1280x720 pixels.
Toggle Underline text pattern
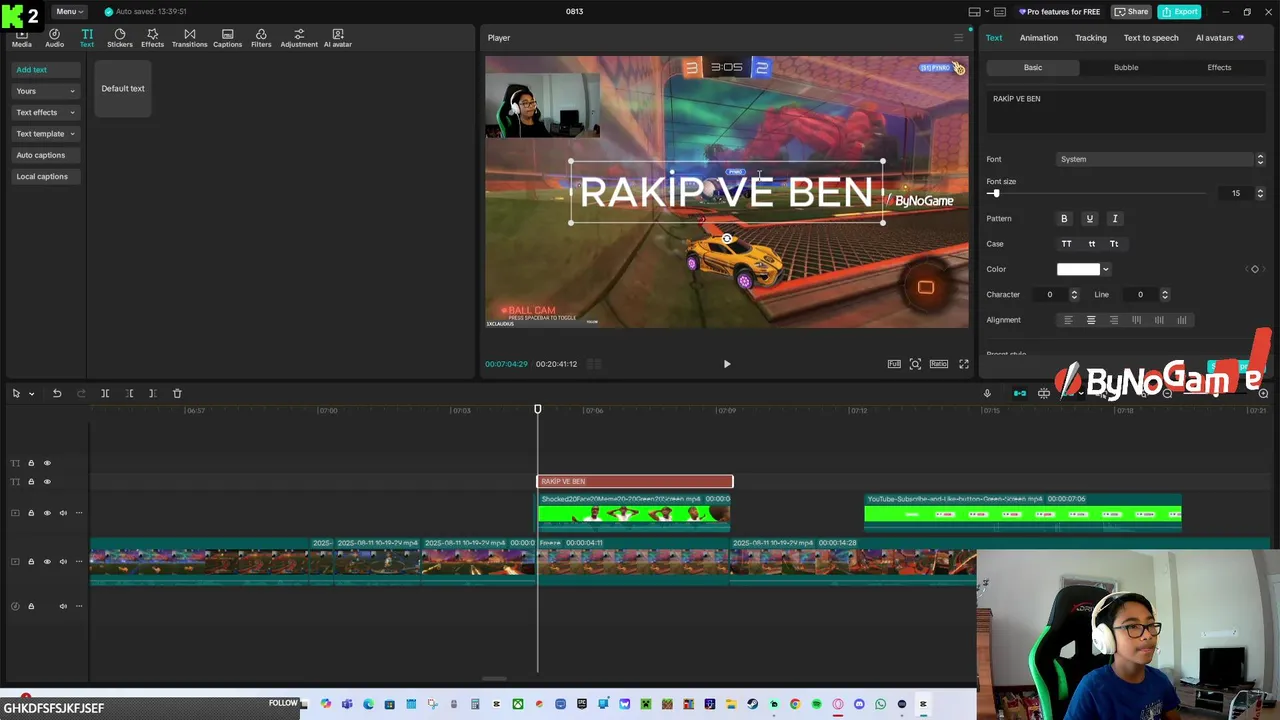coord(1090,218)
